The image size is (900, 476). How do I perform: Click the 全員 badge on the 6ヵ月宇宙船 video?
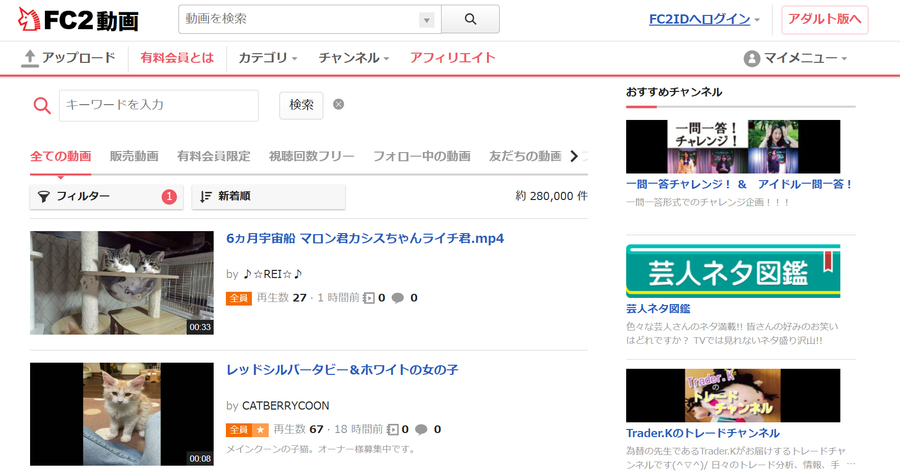pyautogui.click(x=239, y=298)
